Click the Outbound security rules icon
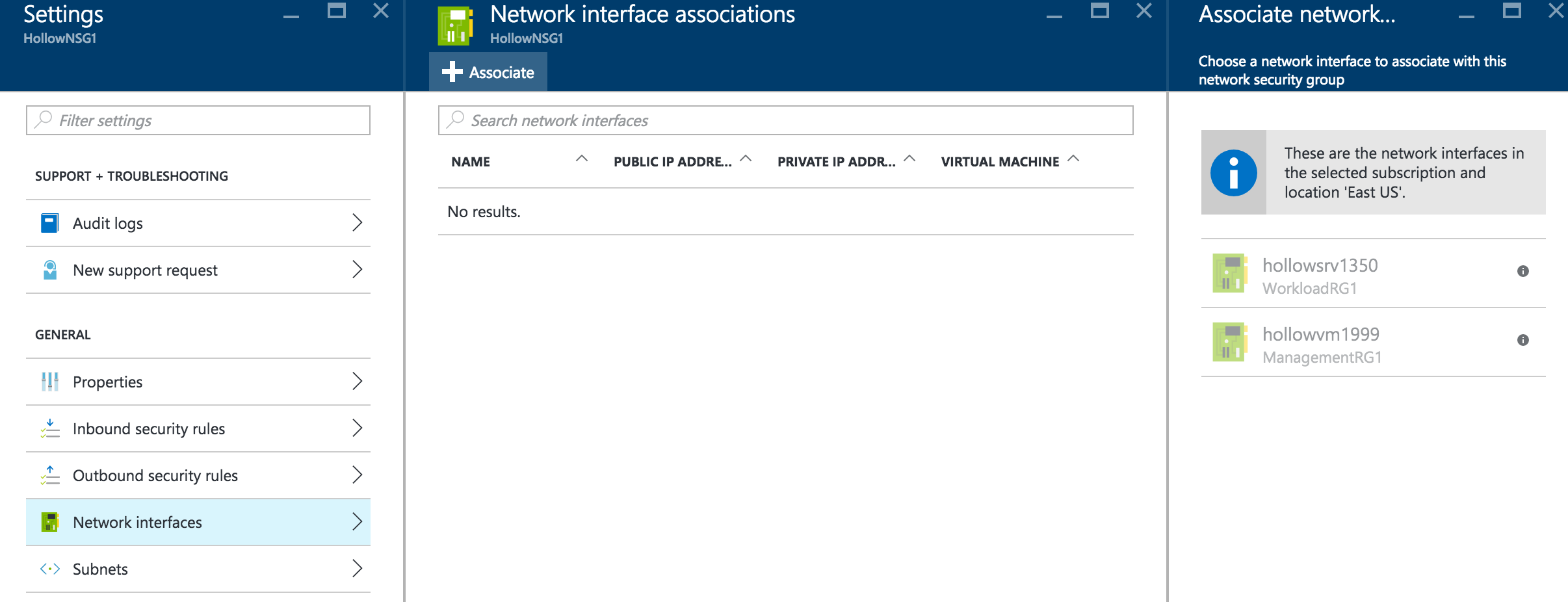Screen dimensions: 1568x602 (x=49, y=475)
